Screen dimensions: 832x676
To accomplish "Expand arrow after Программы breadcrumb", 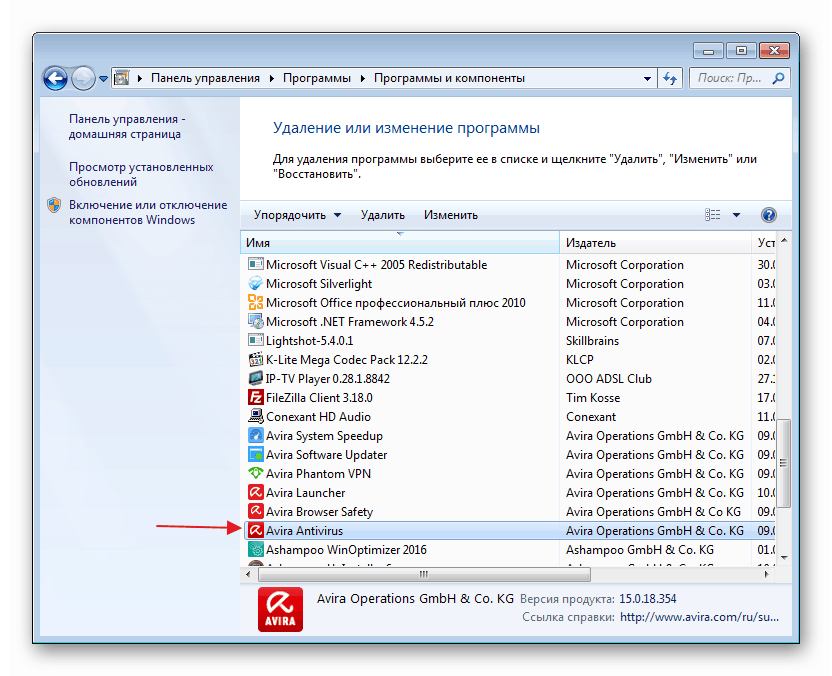I will tap(363, 79).
